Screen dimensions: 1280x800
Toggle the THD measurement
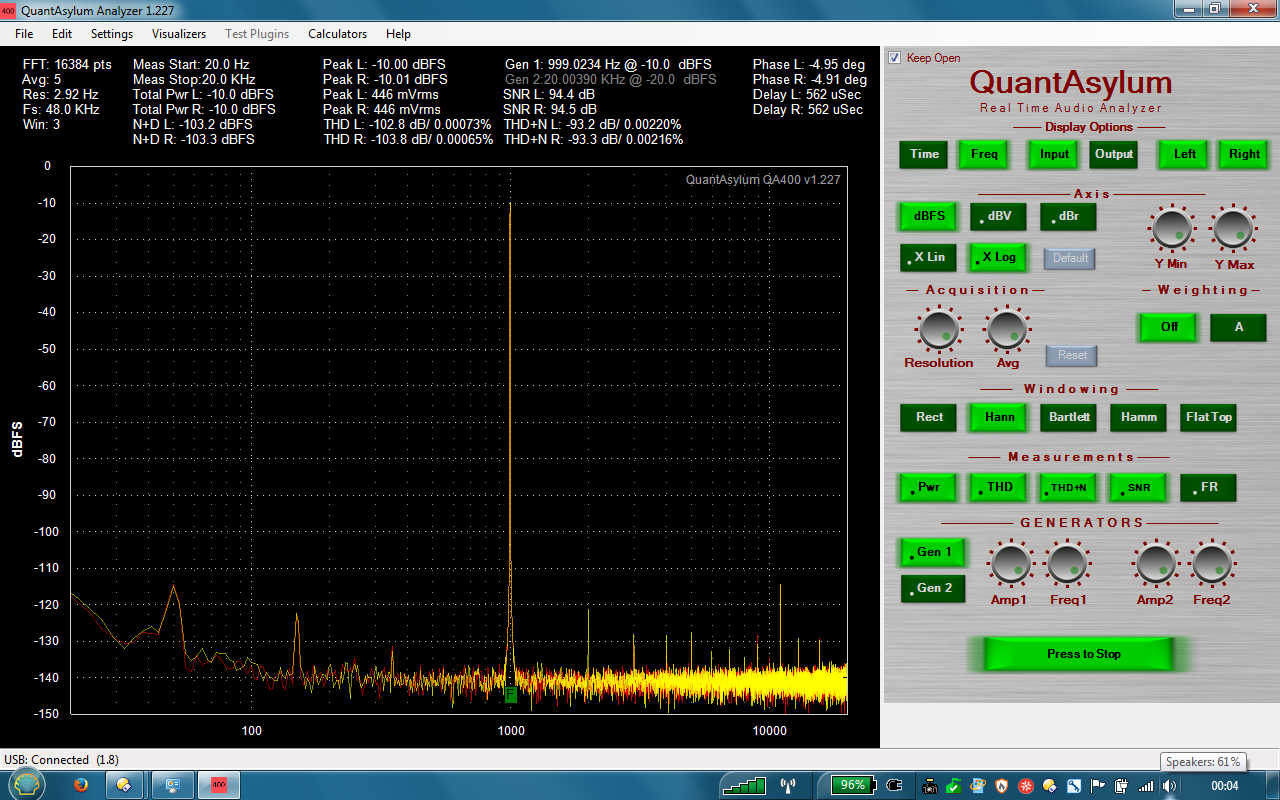pos(999,487)
